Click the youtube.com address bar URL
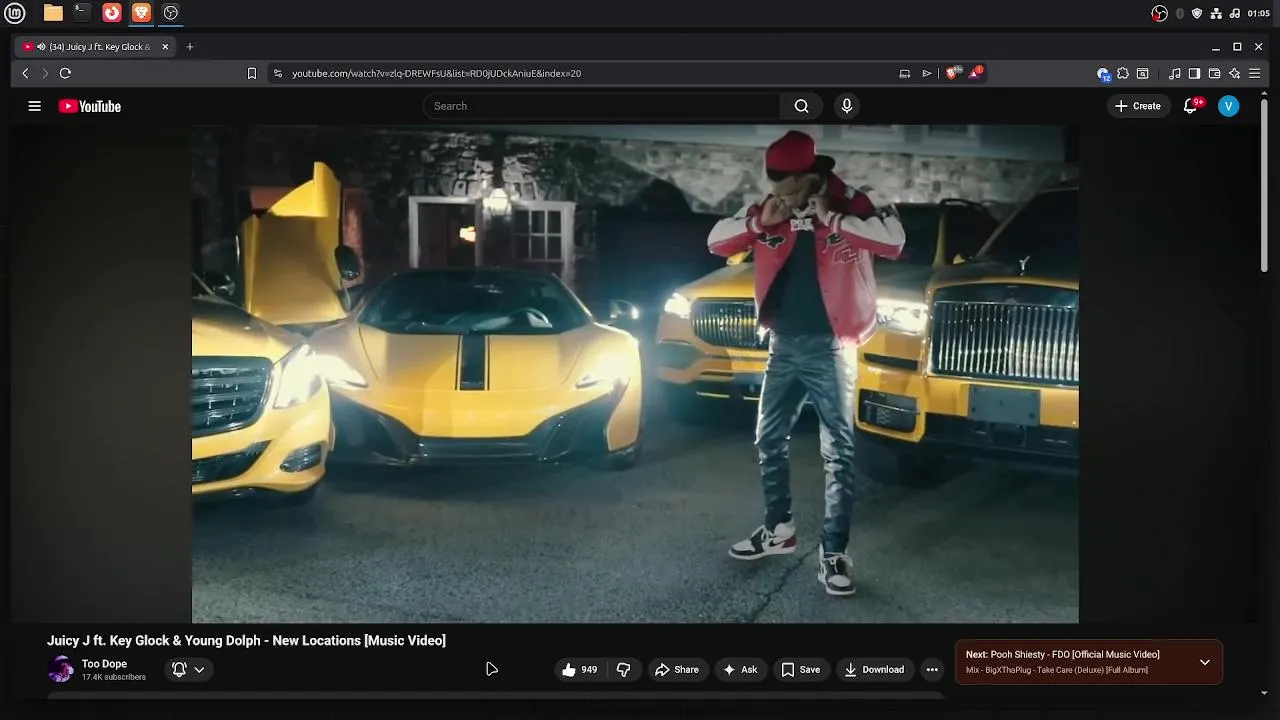The image size is (1280, 720). (x=436, y=73)
